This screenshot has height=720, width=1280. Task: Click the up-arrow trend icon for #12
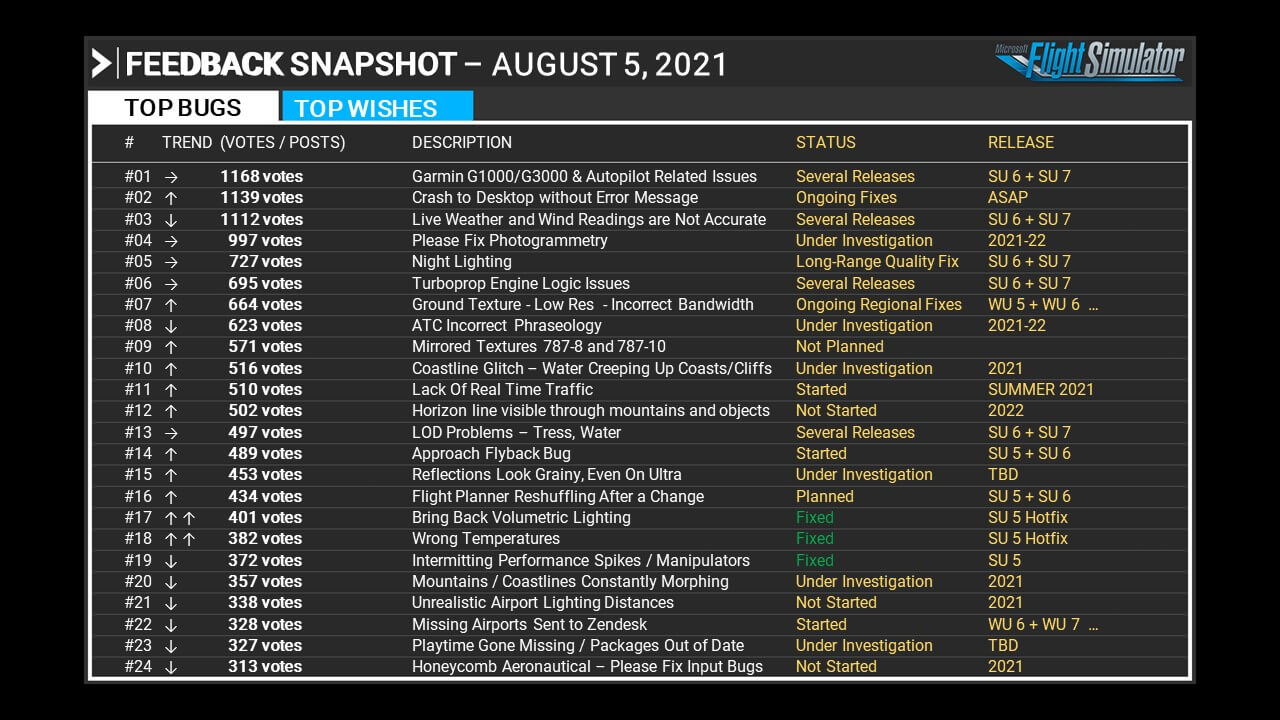[x=171, y=411]
